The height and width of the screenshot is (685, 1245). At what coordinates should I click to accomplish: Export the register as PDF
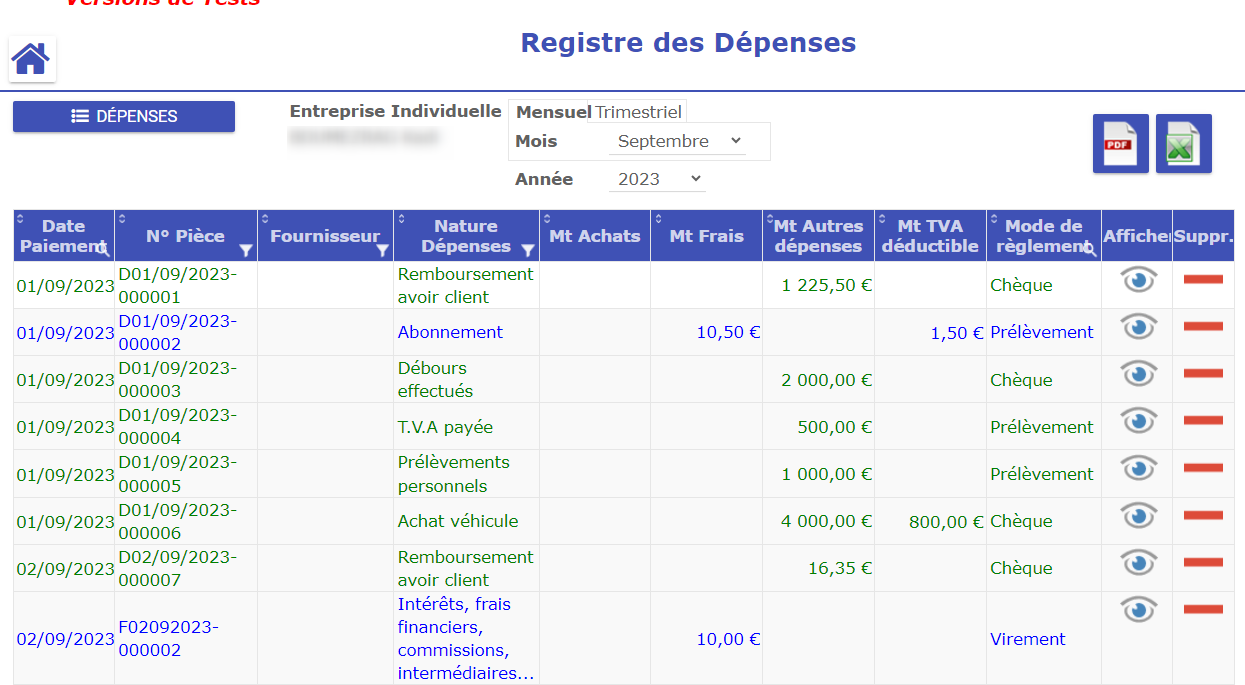[1120, 144]
